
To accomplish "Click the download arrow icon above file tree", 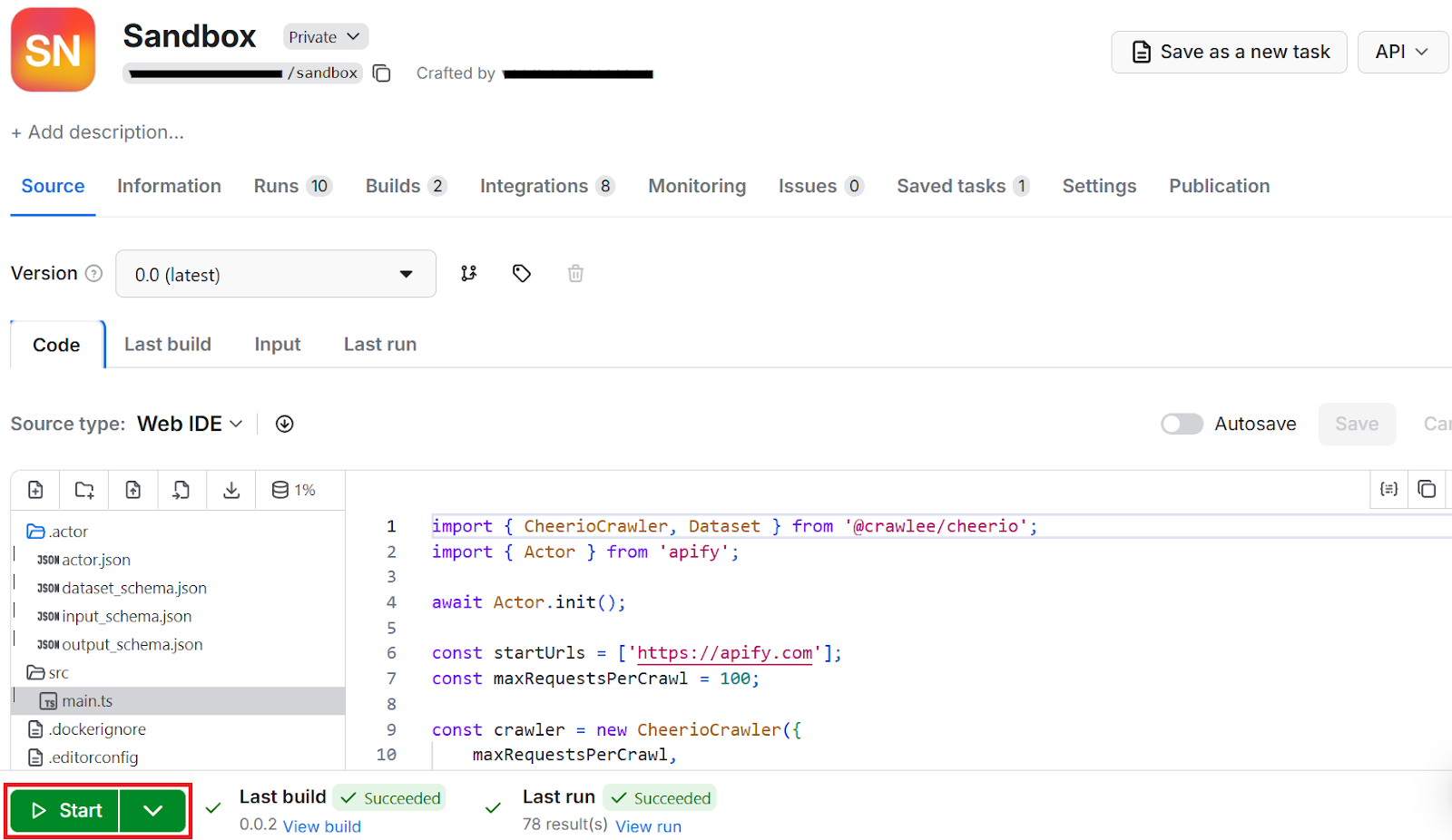I will pos(231,490).
